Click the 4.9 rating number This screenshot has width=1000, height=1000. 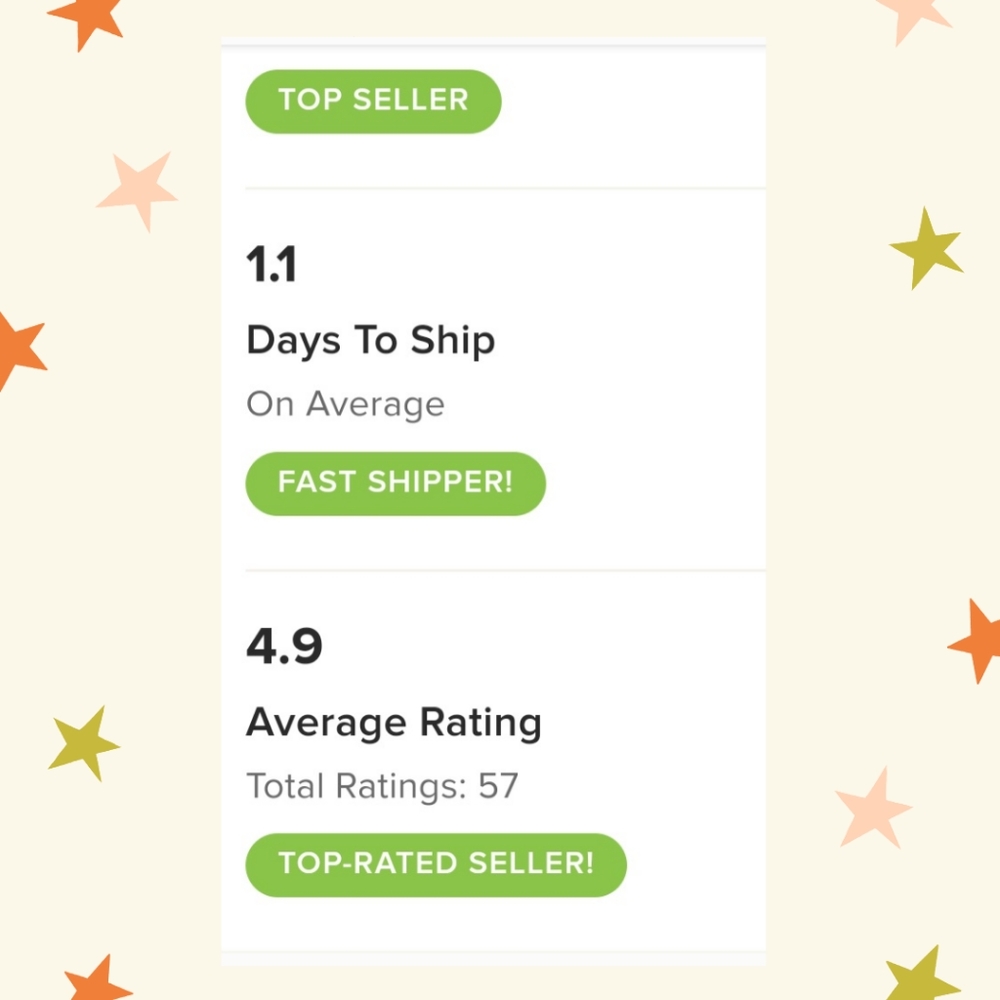(x=284, y=646)
